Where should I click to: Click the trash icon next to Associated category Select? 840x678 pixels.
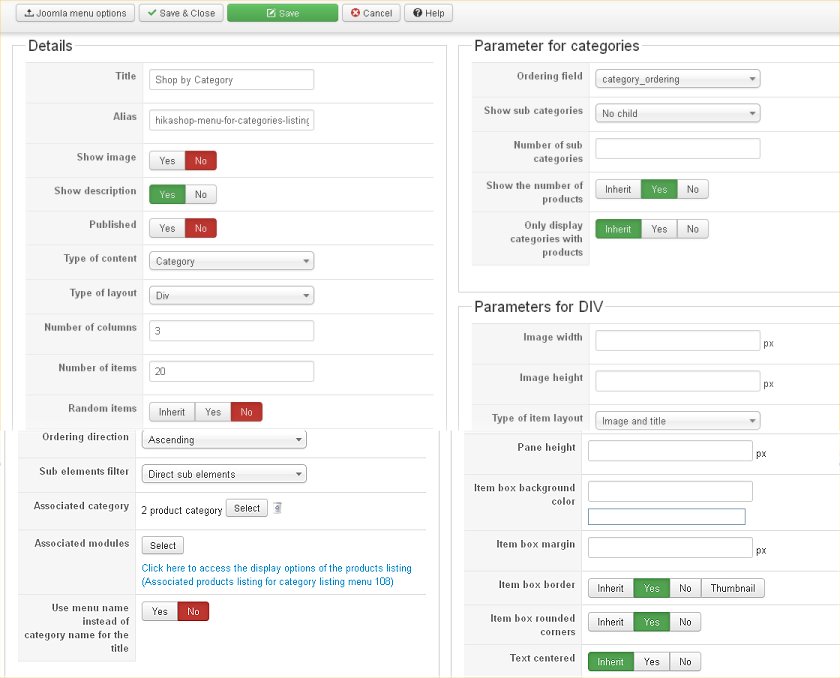pos(278,508)
